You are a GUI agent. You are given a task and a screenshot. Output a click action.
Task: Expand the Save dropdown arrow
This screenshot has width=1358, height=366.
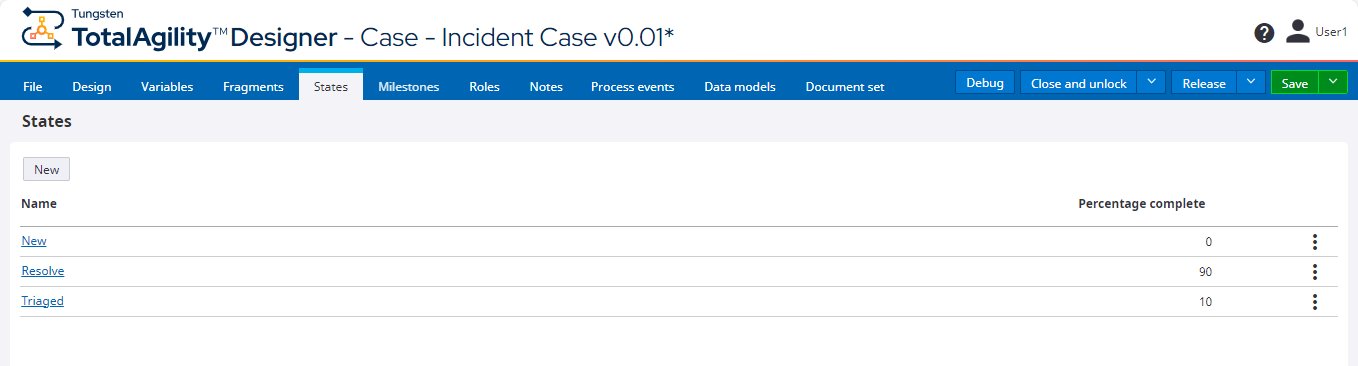(1333, 83)
